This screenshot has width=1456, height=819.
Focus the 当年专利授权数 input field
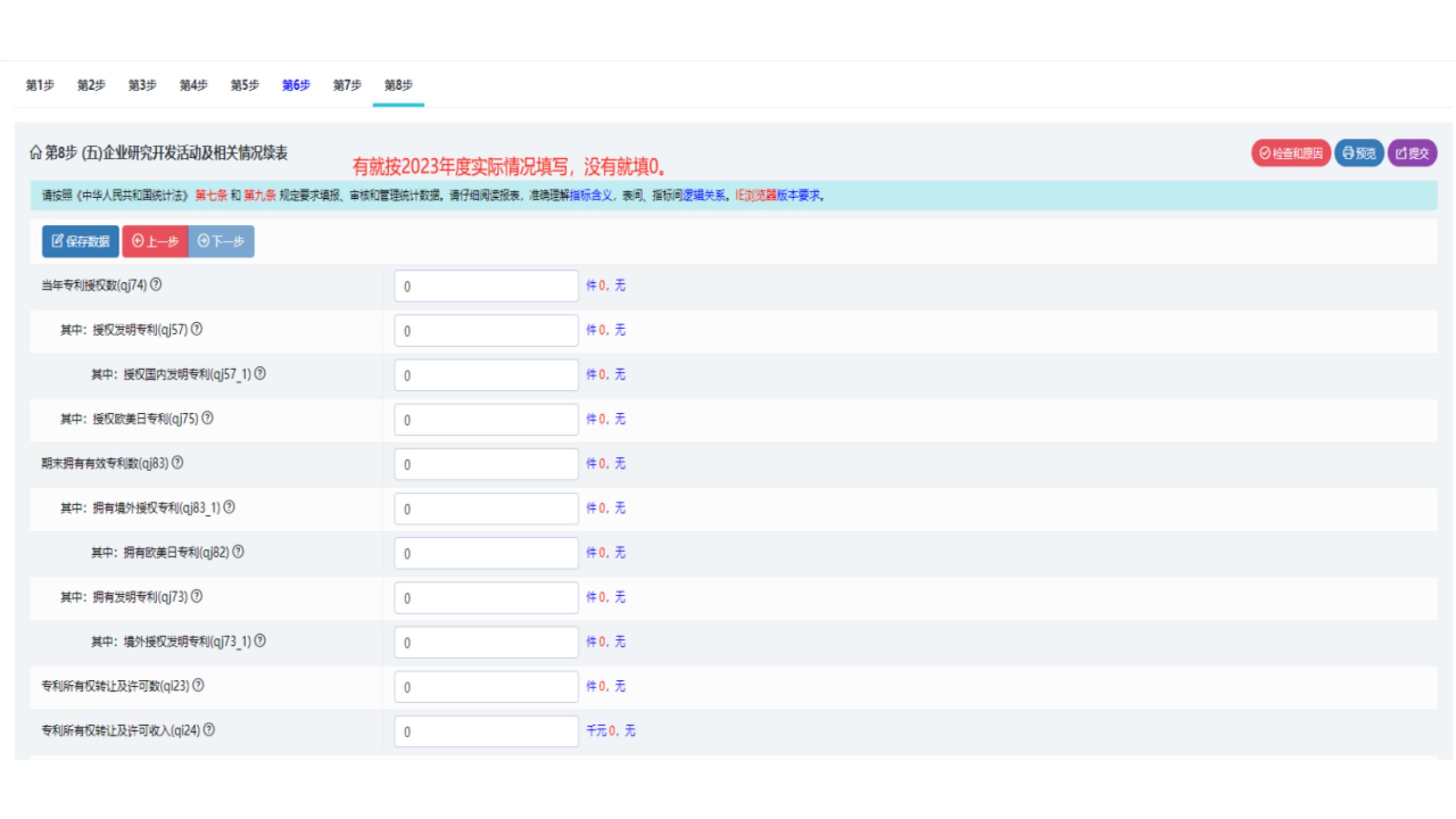pyautogui.click(x=486, y=286)
